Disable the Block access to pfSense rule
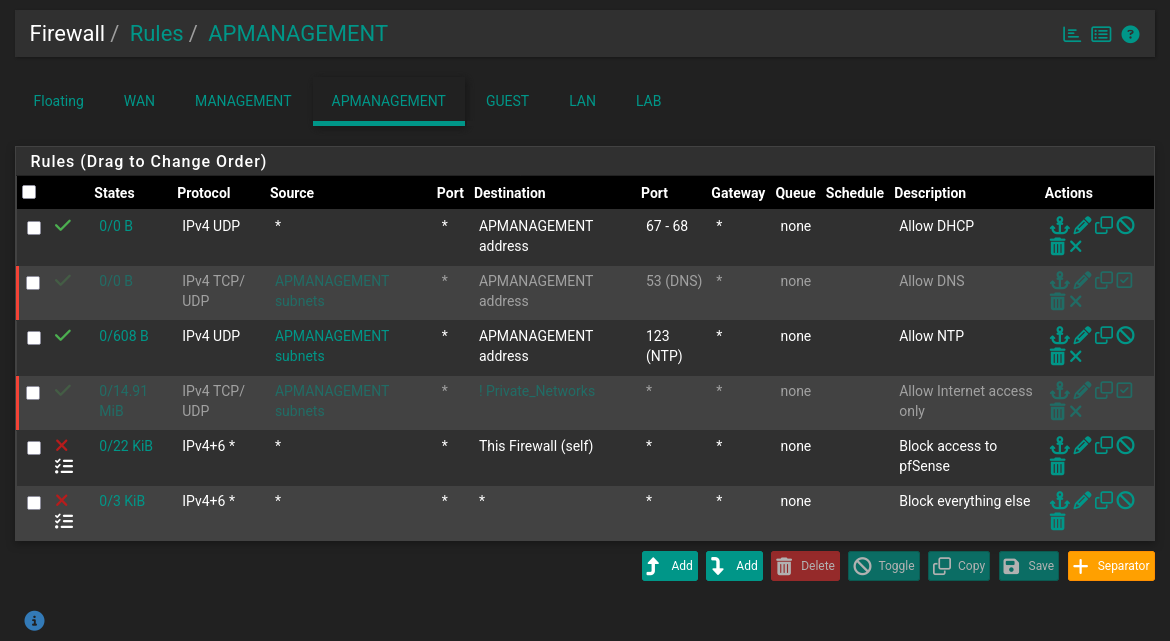 click(1126, 446)
